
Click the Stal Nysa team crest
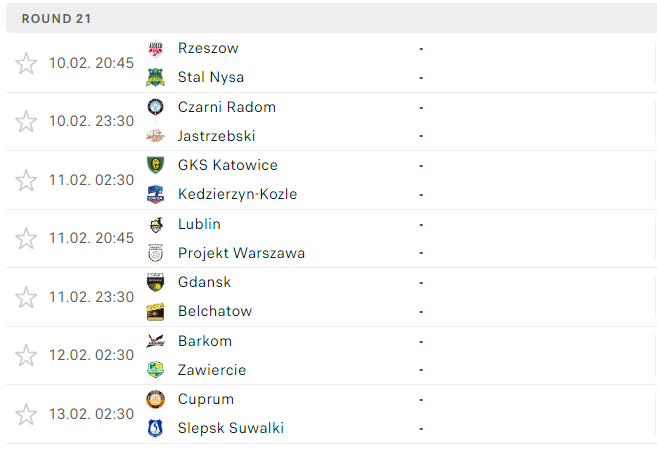coord(155,78)
